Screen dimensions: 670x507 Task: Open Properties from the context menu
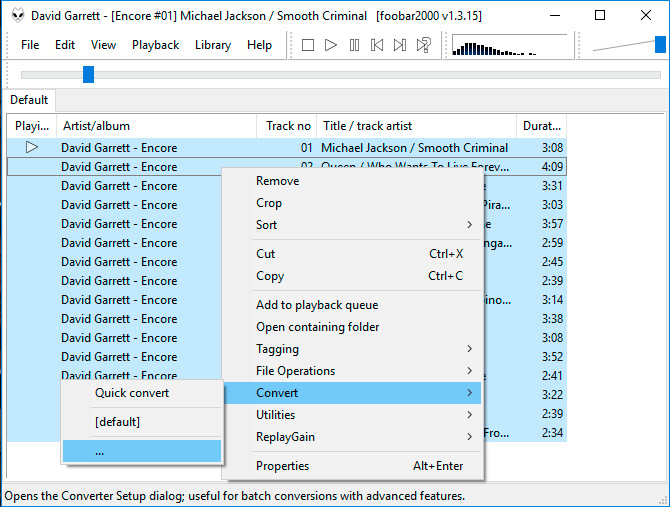tap(353, 466)
